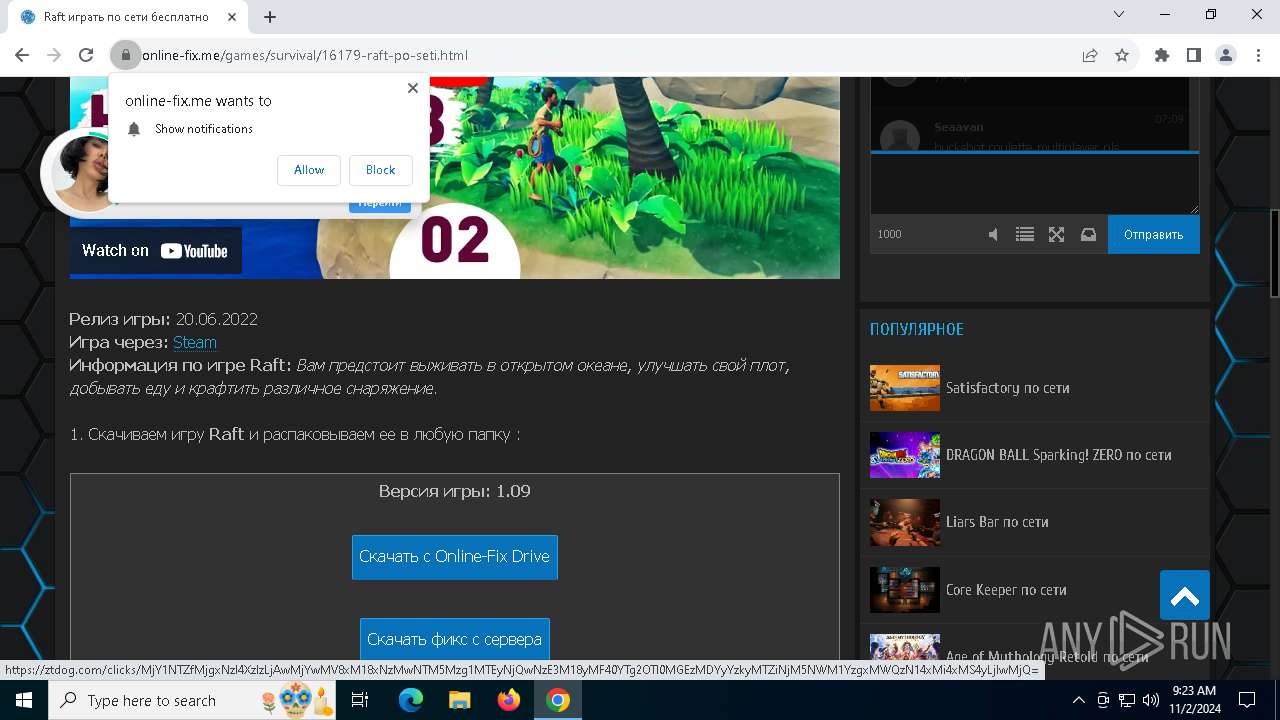Allow notifications from online-fix.me
This screenshot has height=720, width=1280.
[309, 170]
